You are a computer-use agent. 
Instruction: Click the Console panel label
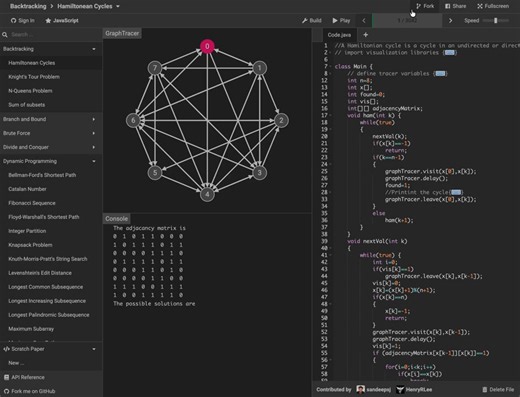(116, 219)
